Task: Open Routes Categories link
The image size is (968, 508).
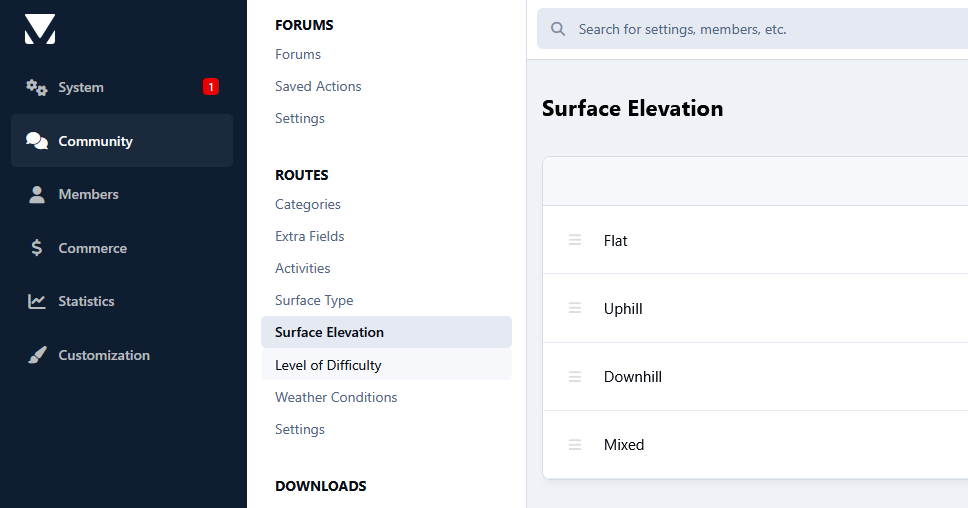Action: (x=307, y=204)
